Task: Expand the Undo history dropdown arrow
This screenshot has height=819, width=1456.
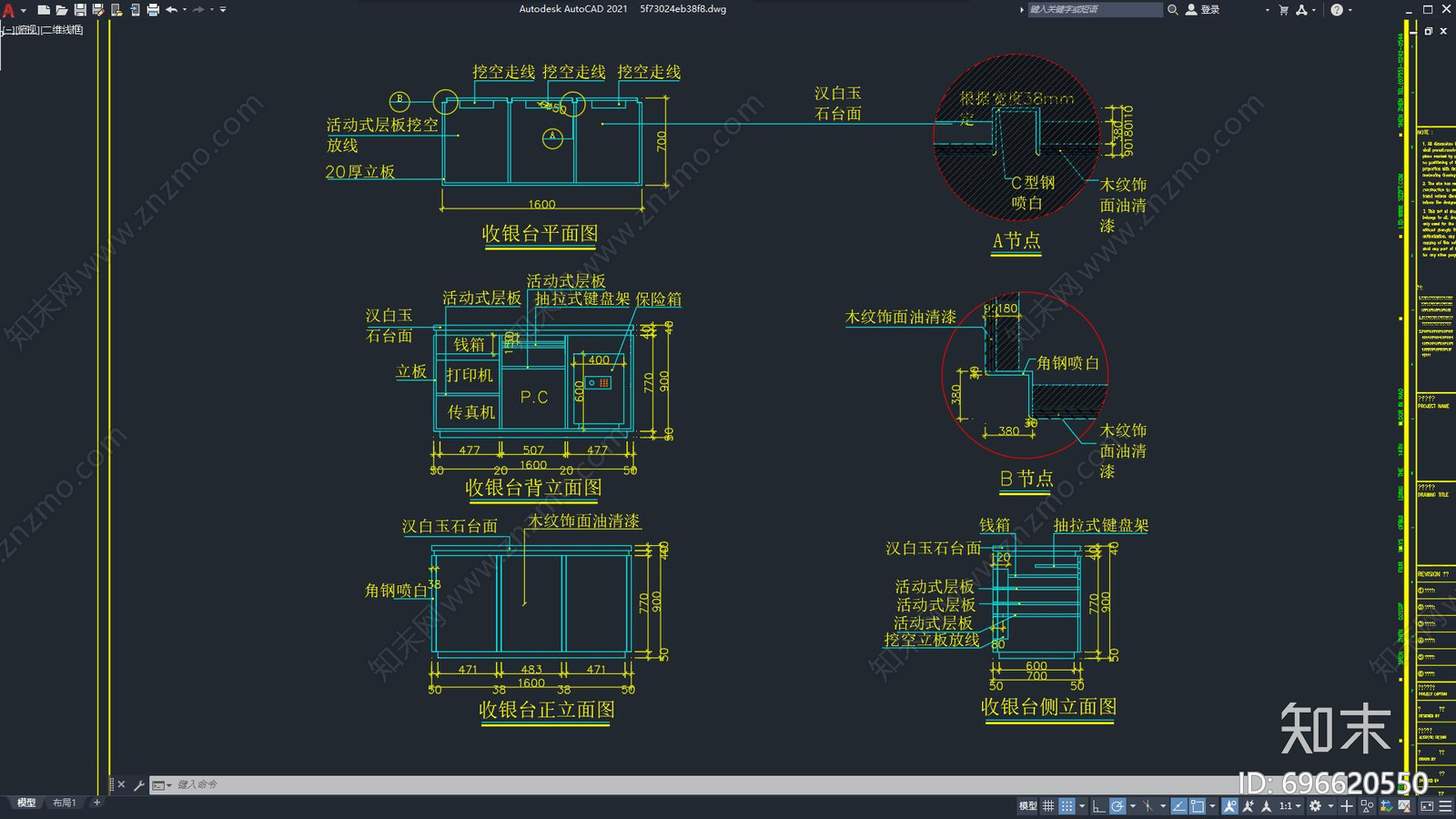Action: [x=185, y=10]
